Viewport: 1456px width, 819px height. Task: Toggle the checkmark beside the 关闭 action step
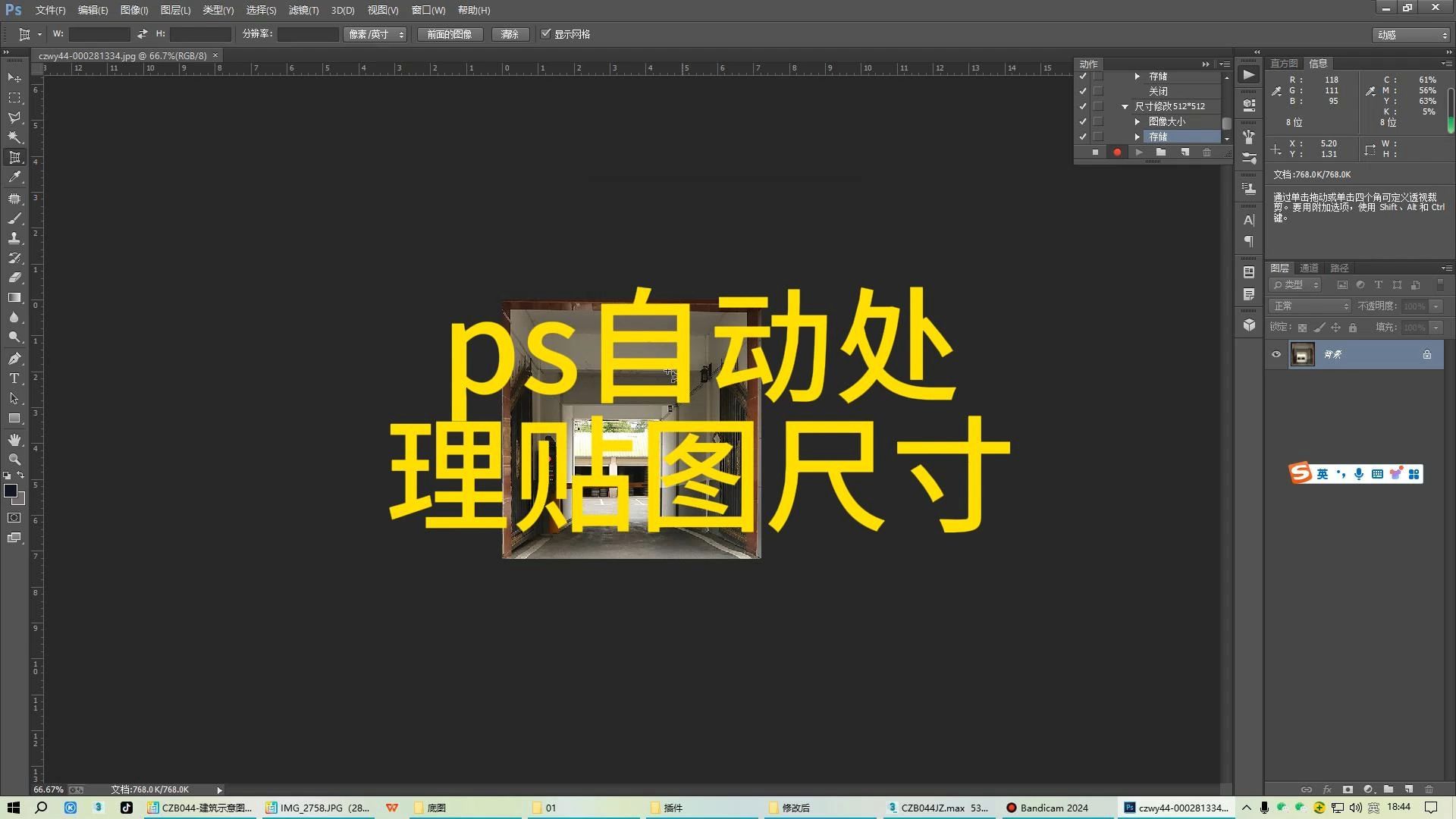pos(1083,91)
